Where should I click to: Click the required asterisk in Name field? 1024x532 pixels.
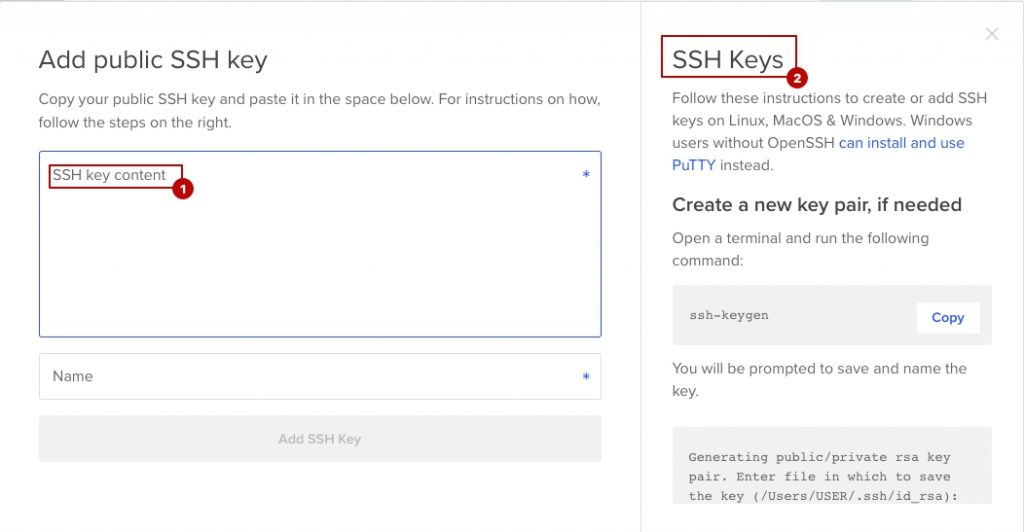[586, 377]
